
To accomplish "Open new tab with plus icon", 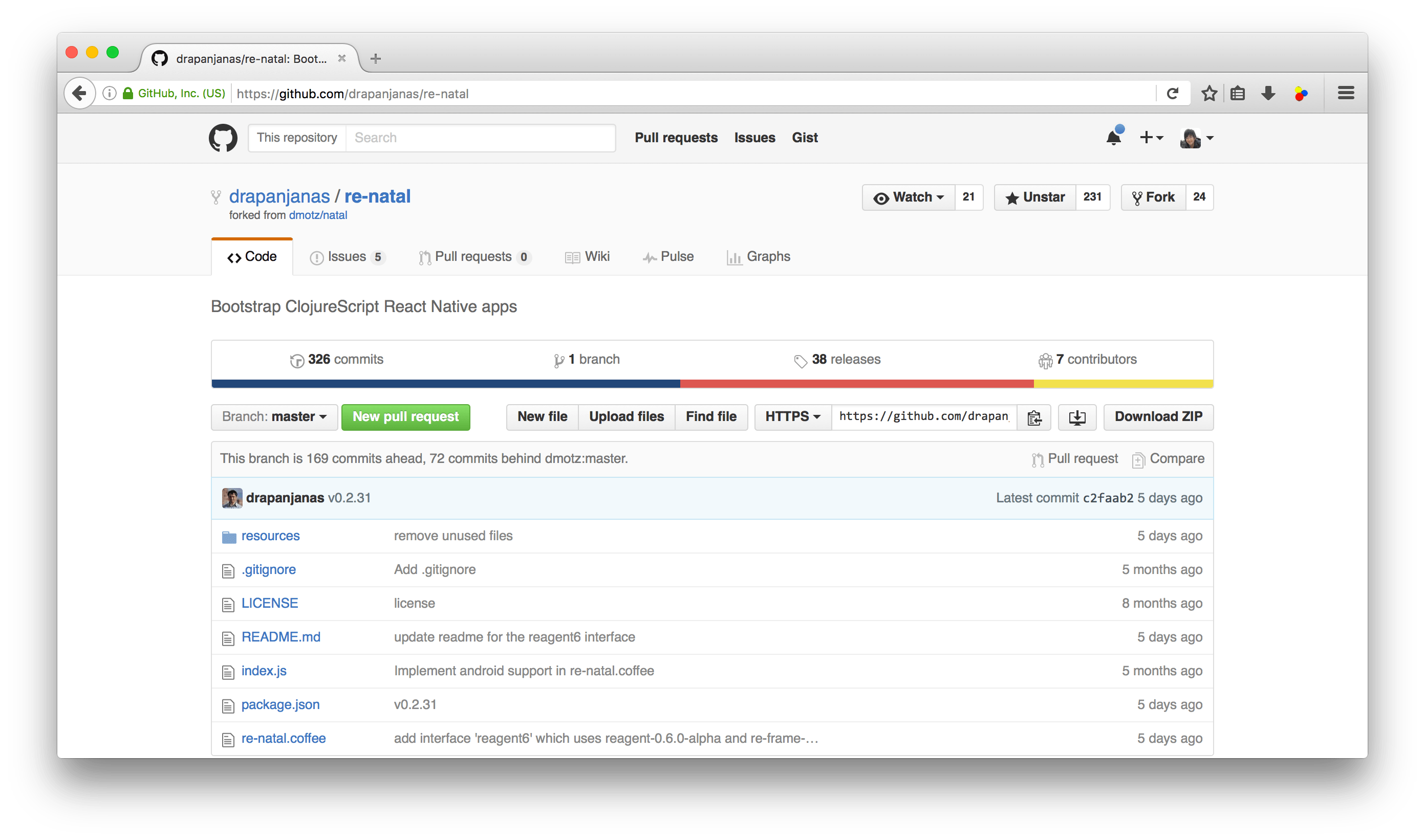I will pos(376,58).
